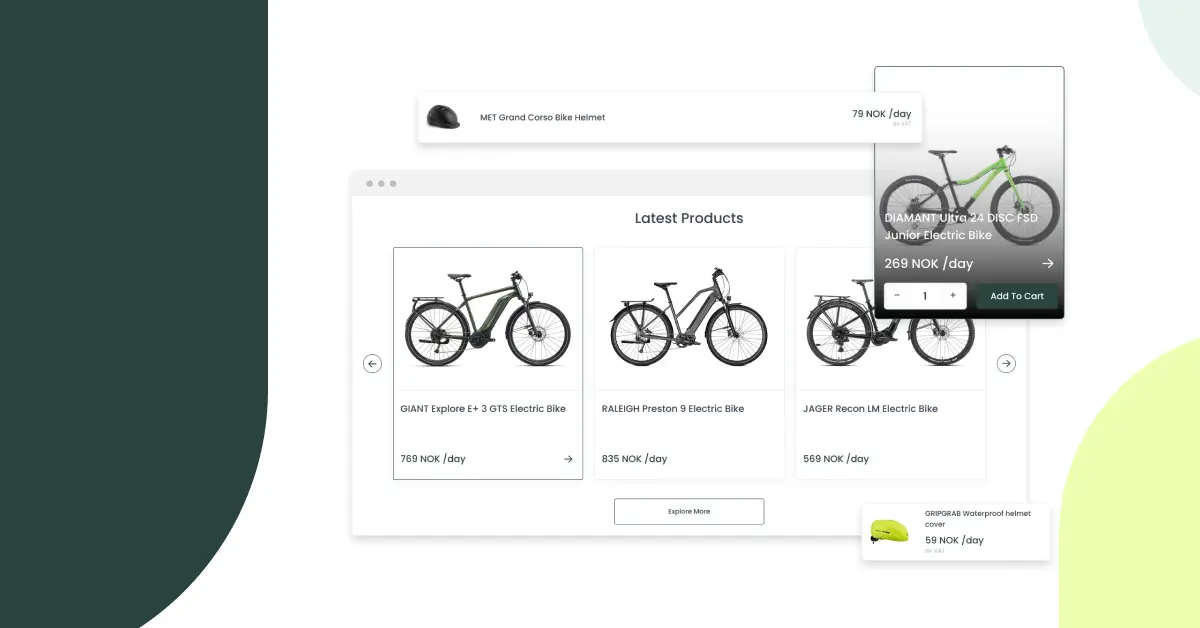Select the 835 NOK /day price
Viewport: 1200px width, 628px height.
[634, 459]
